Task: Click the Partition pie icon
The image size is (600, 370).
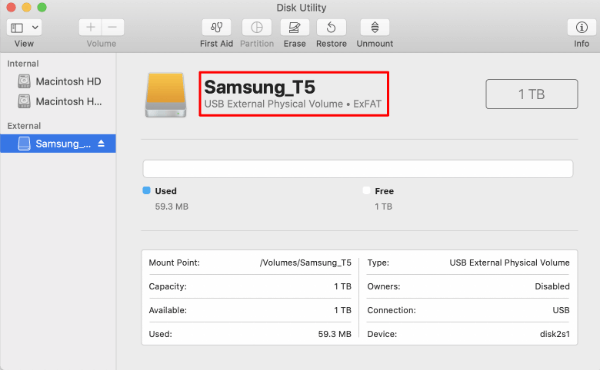Action: tap(257, 27)
